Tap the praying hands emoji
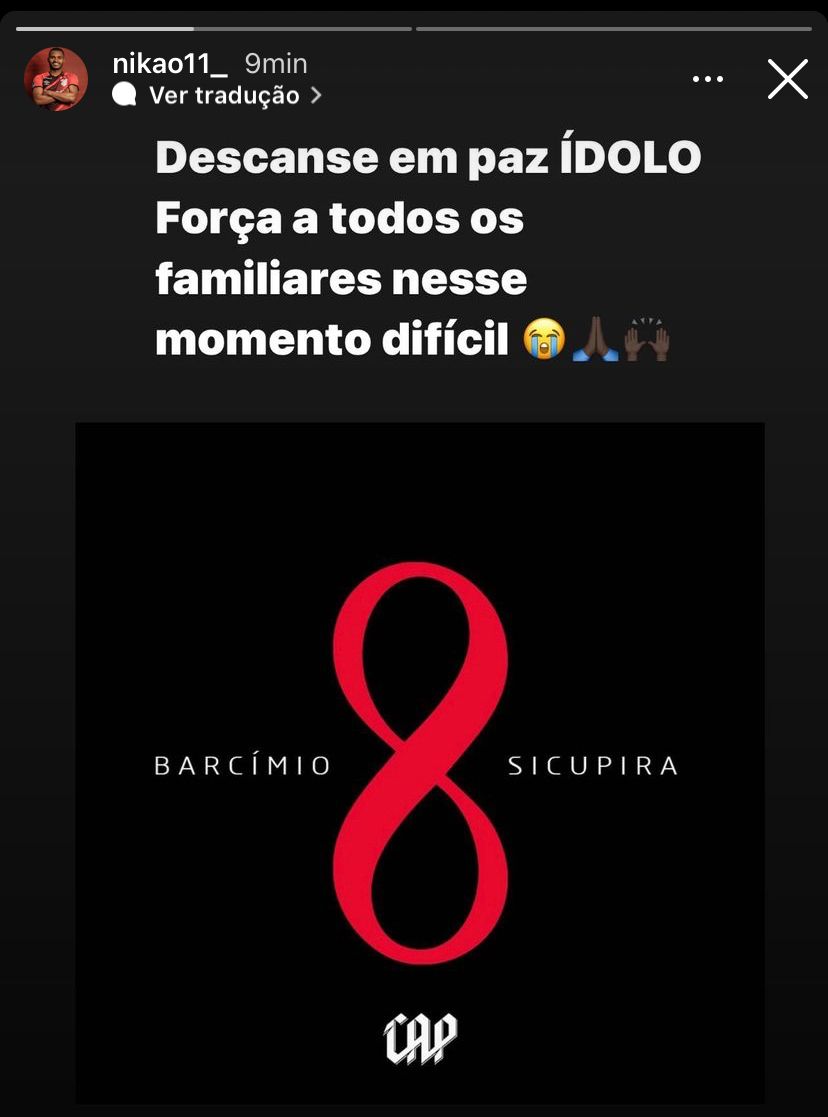This screenshot has width=828, height=1117. coord(595,339)
